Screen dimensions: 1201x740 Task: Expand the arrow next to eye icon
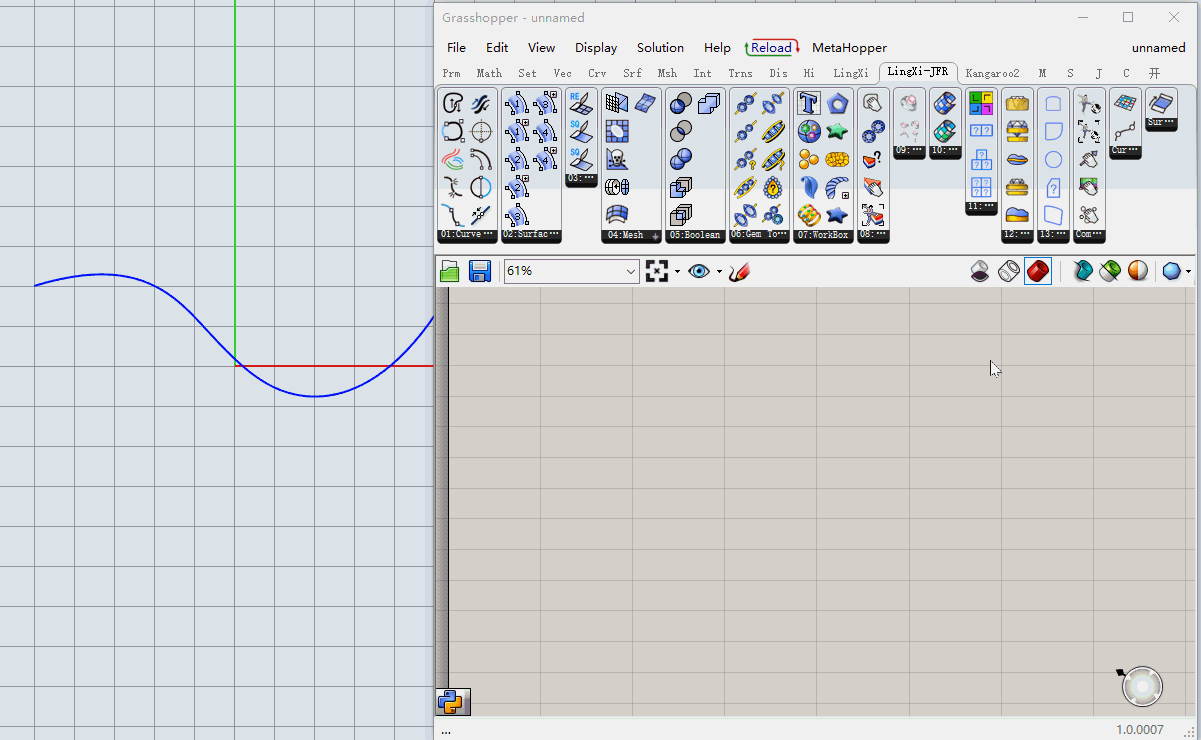(x=719, y=272)
